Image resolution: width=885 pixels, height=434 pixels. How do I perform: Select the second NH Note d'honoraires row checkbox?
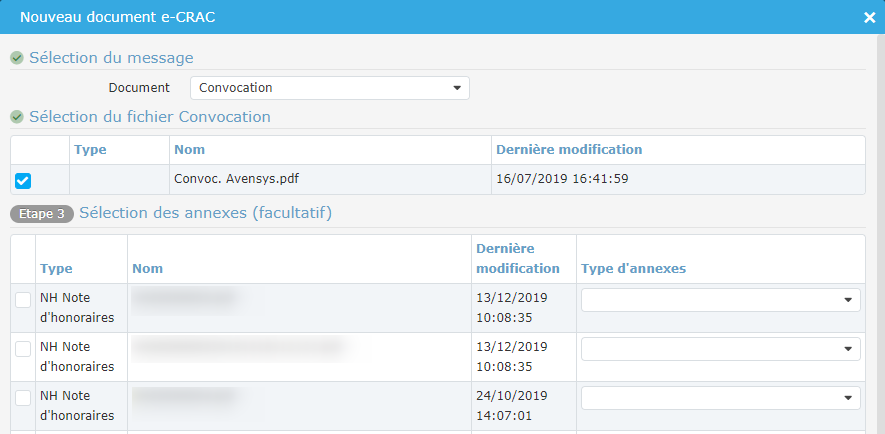tap(23, 349)
